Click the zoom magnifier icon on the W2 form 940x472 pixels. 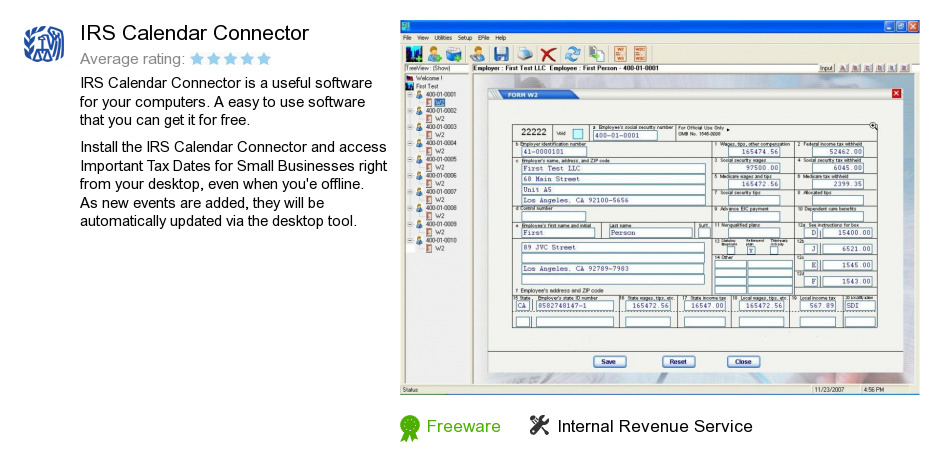[873, 126]
